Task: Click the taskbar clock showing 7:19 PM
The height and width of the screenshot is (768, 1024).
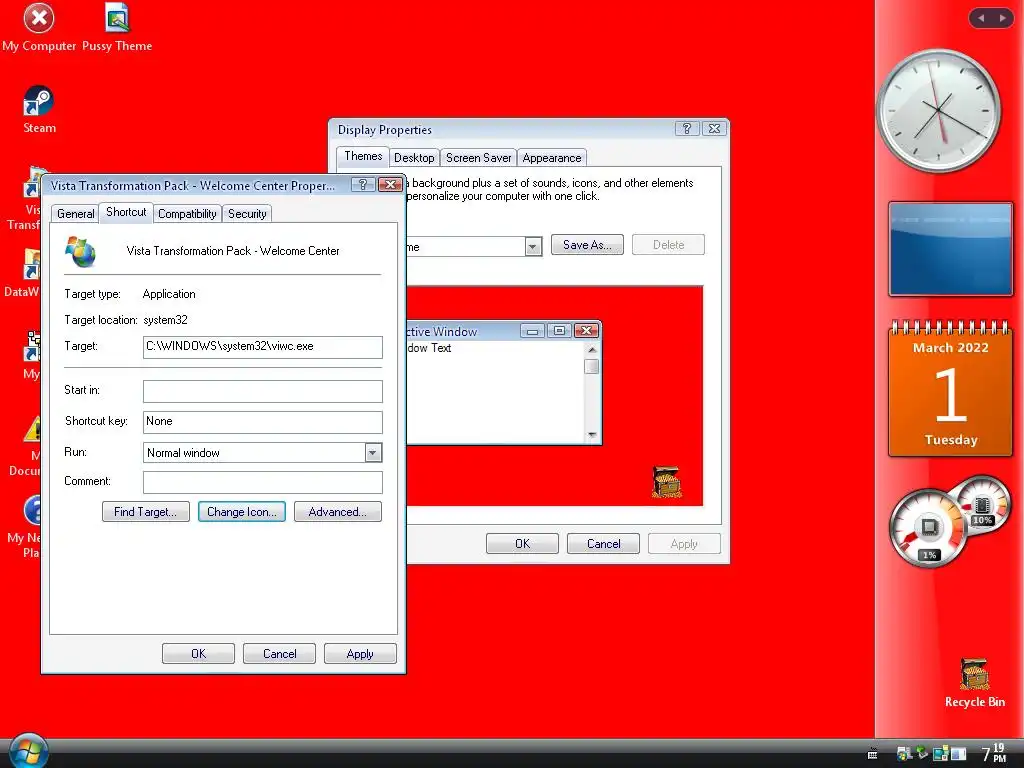Action: 993,753
